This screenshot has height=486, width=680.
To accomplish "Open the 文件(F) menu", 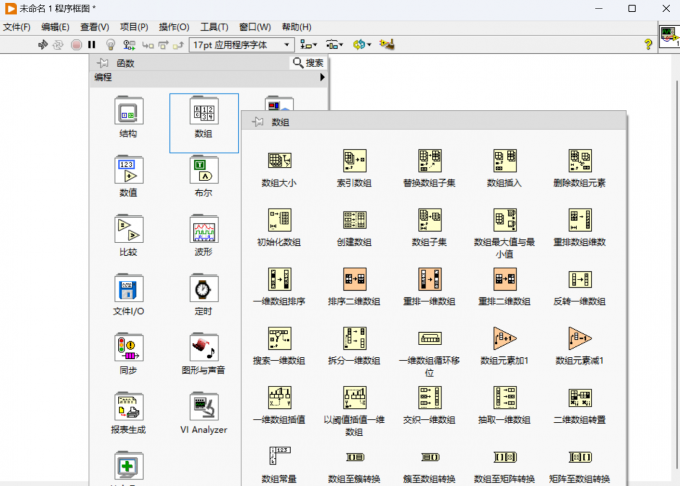I will pos(16,27).
